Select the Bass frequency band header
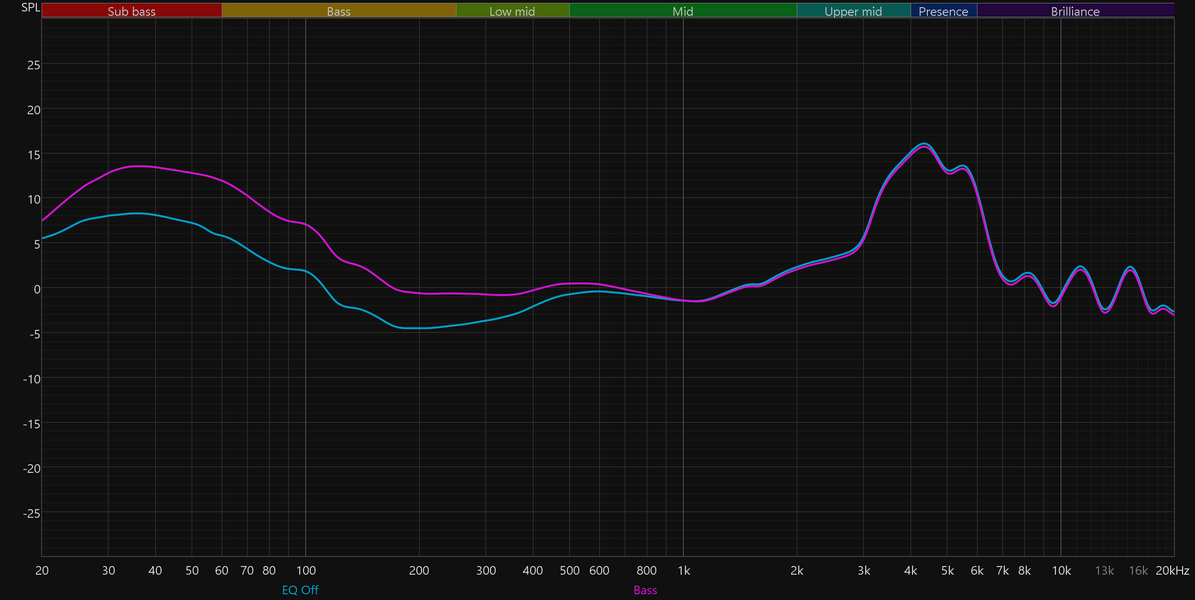The image size is (1195, 600). pos(339,11)
